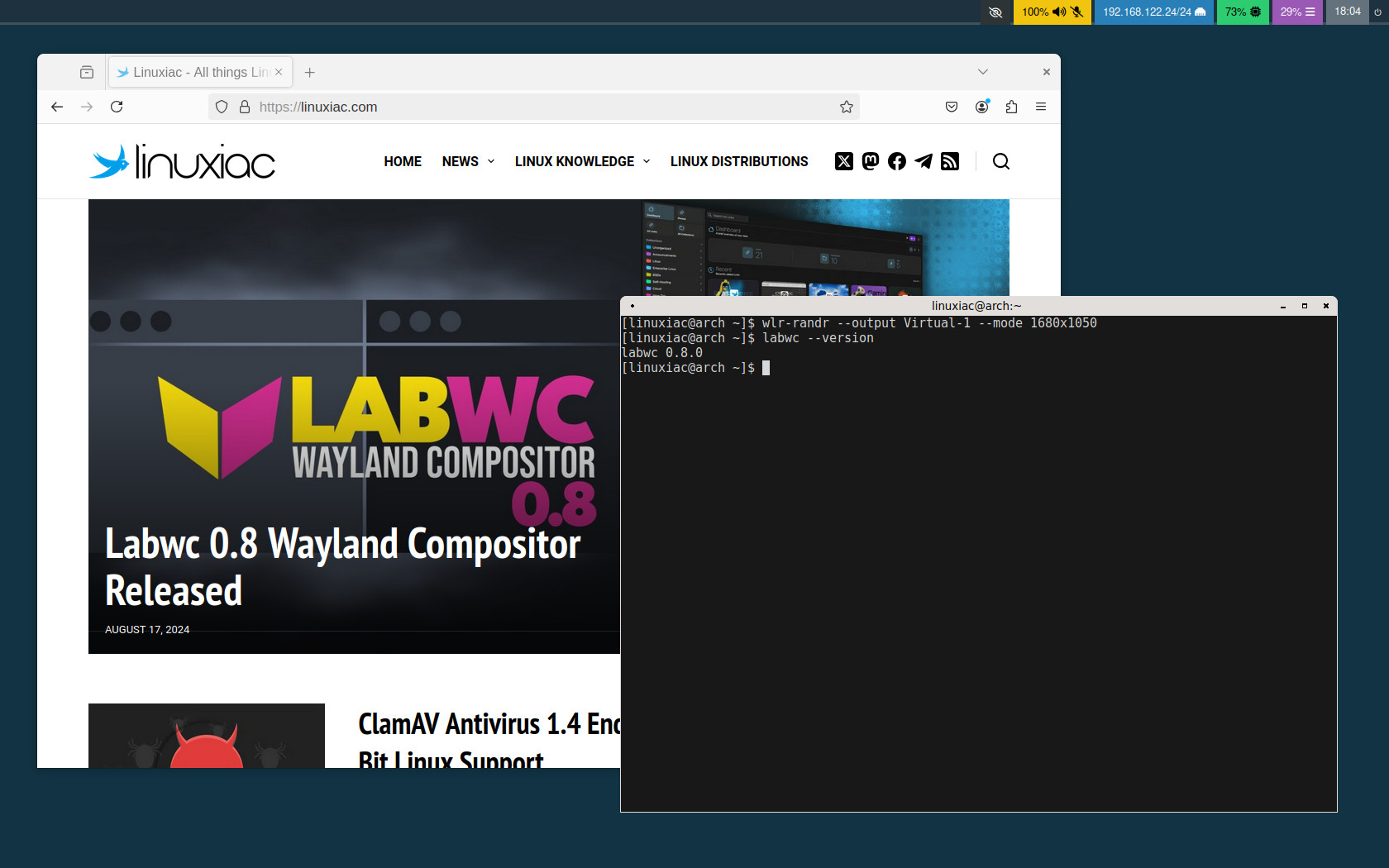This screenshot has height=868, width=1389.
Task: Bookmark this page with the star
Action: coord(847,107)
